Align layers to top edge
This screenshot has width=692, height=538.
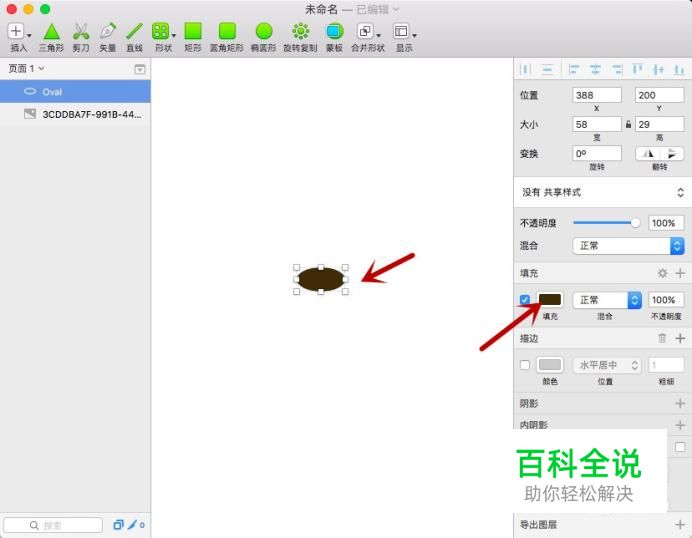[x=638, y=69]
